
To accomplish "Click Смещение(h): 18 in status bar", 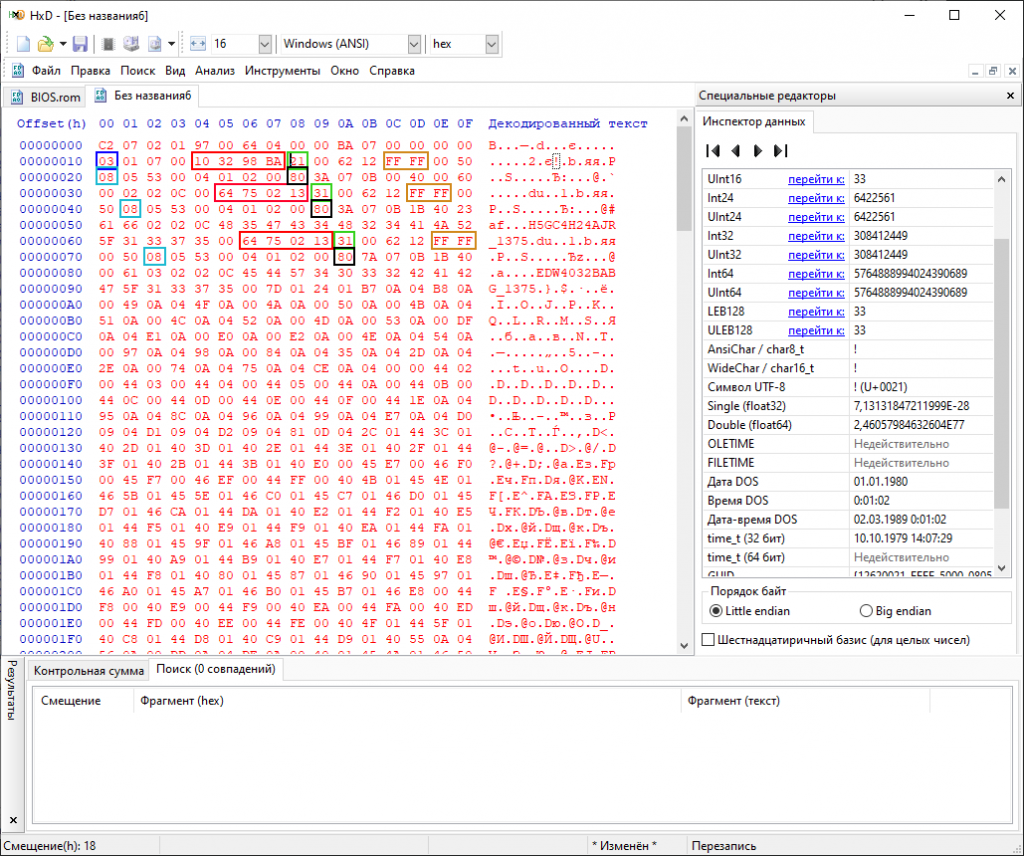I will (50, 846).
